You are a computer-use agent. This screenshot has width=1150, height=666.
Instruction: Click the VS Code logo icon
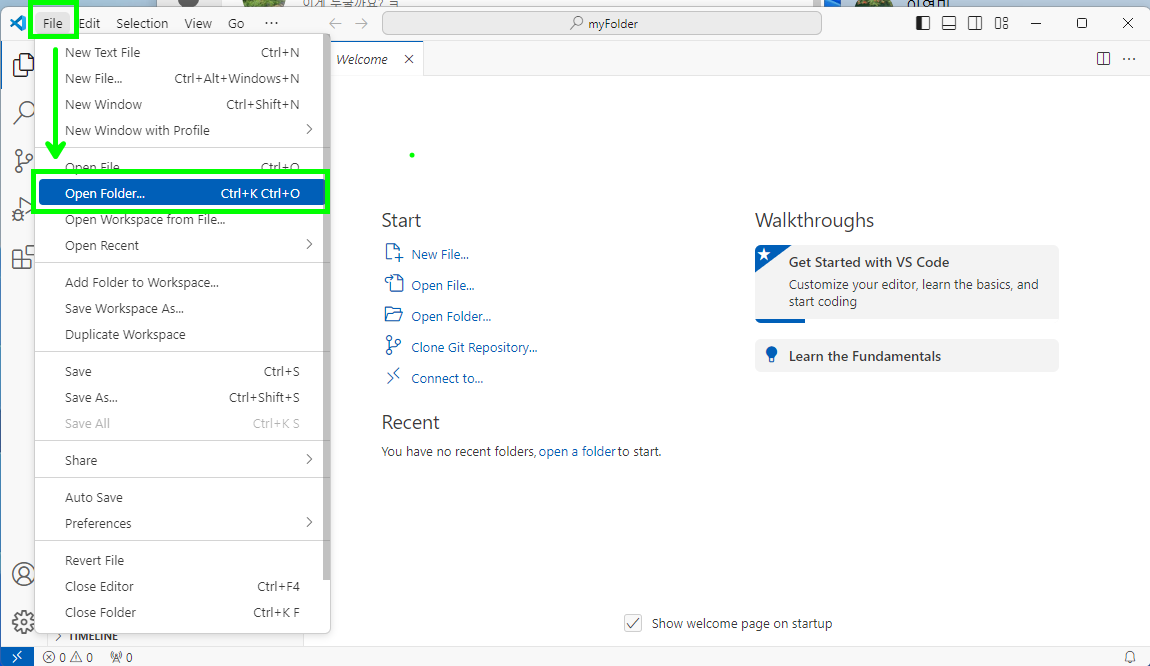(18, 23)
